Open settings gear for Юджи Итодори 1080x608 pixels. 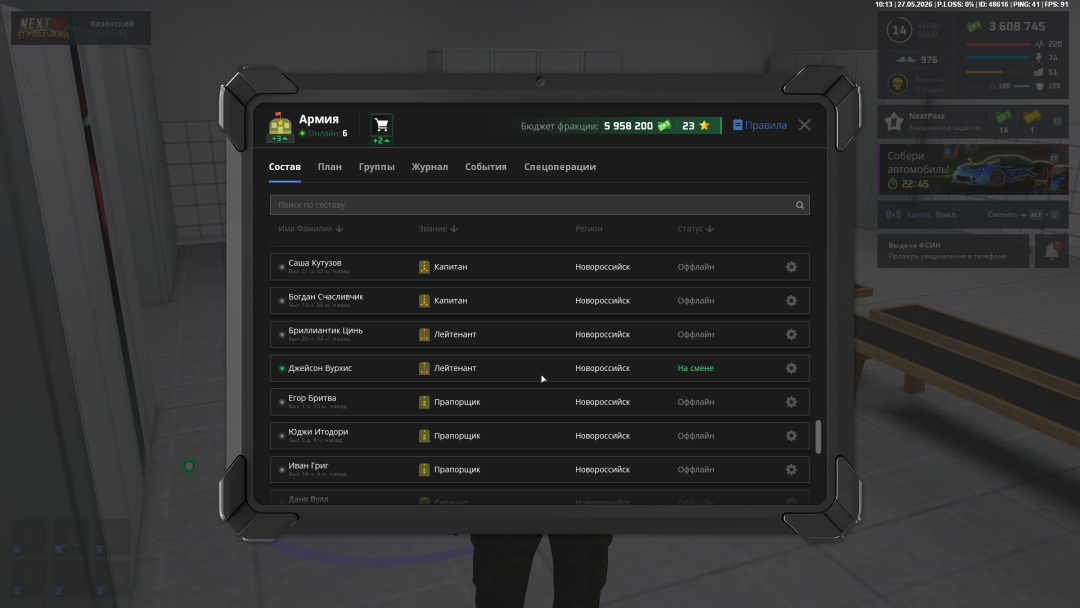pyautogui.click(x=791, y=435)
